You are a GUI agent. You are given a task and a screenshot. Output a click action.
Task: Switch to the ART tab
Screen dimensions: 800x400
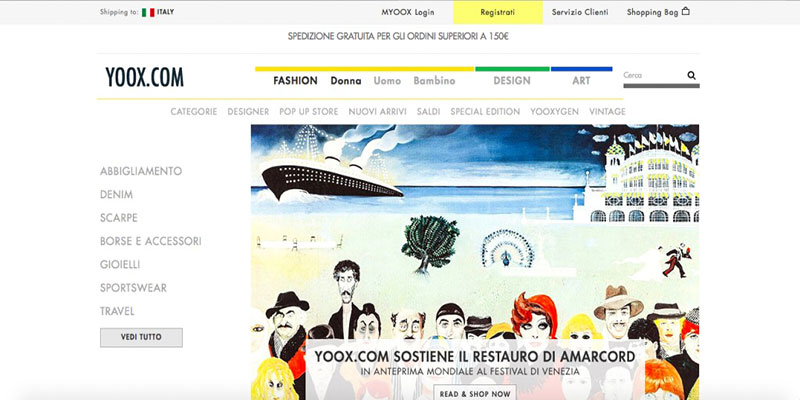581,81
